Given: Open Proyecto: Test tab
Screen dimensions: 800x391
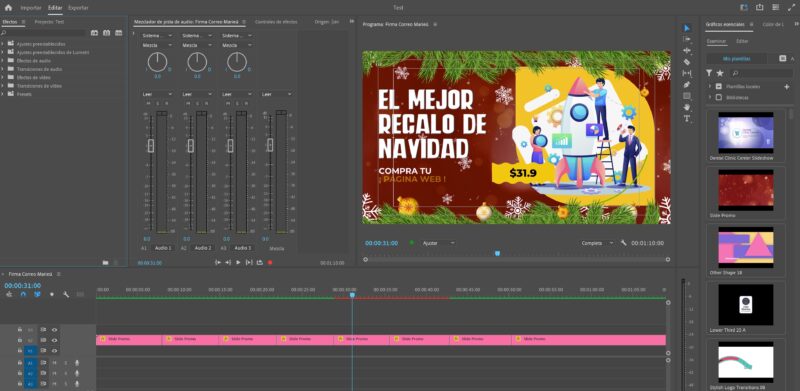Looking at the screenshot, I should [49, 22].
